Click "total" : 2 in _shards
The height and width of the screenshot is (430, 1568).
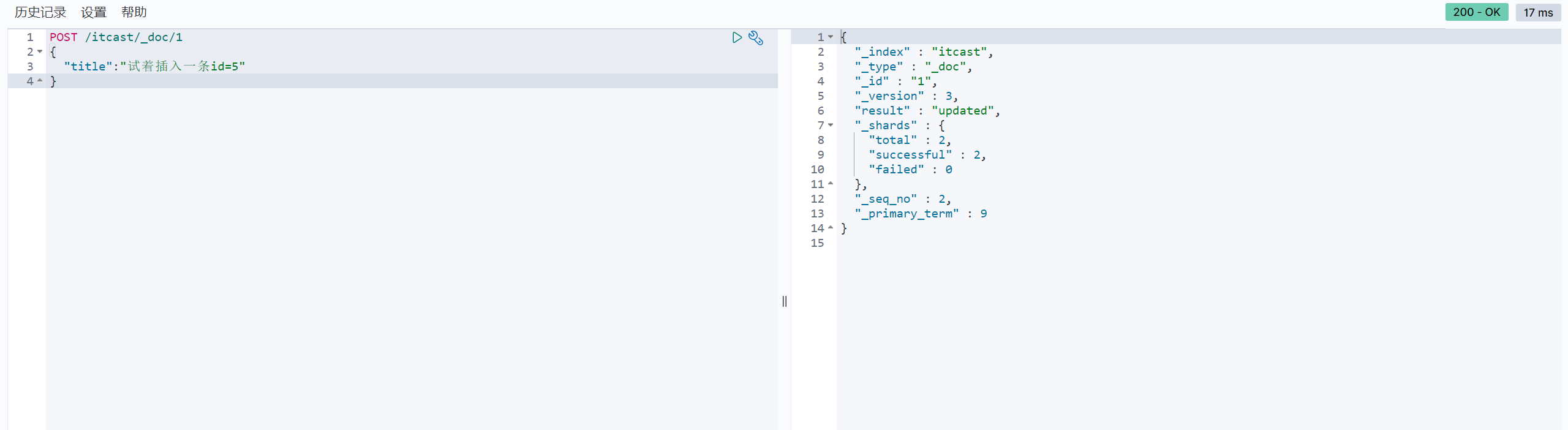pos(910,140)
